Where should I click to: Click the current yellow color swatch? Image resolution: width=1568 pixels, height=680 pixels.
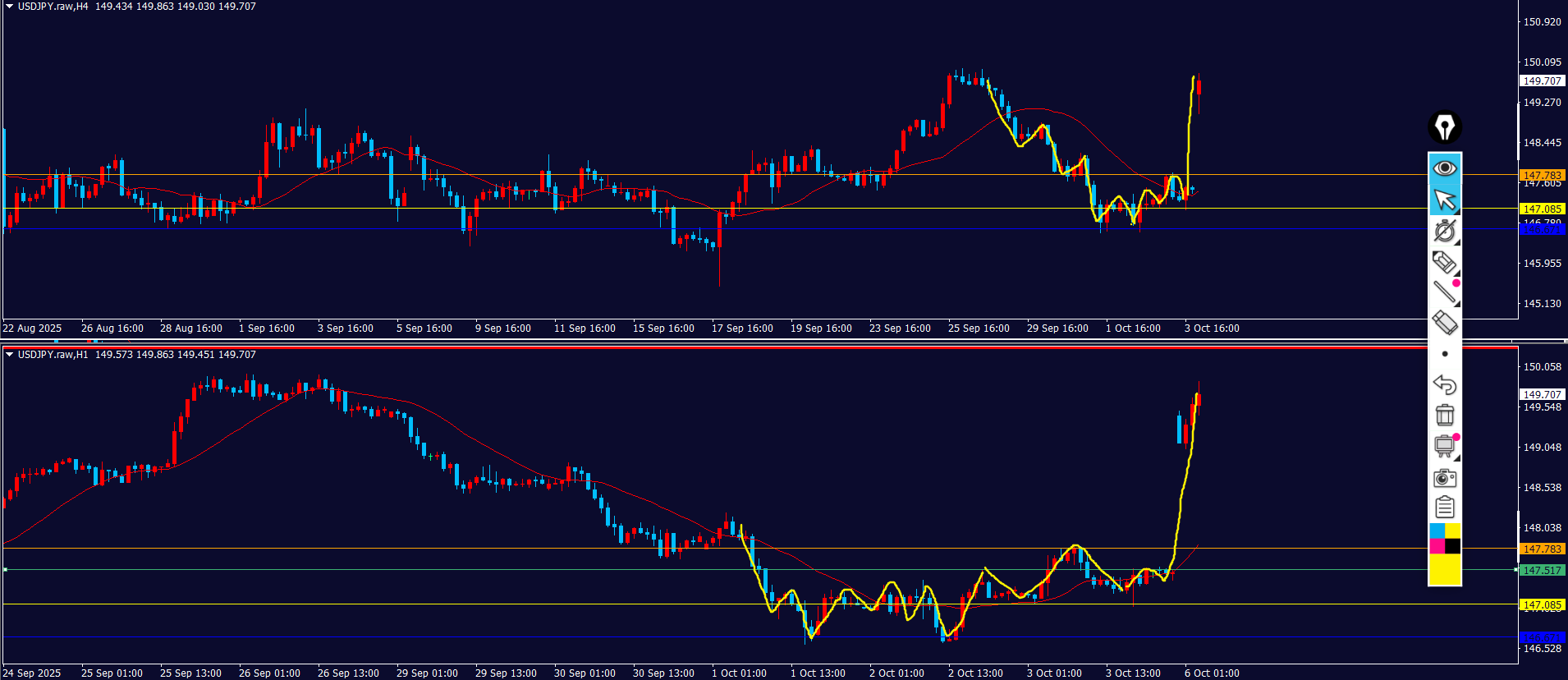tap(1445, 569)
